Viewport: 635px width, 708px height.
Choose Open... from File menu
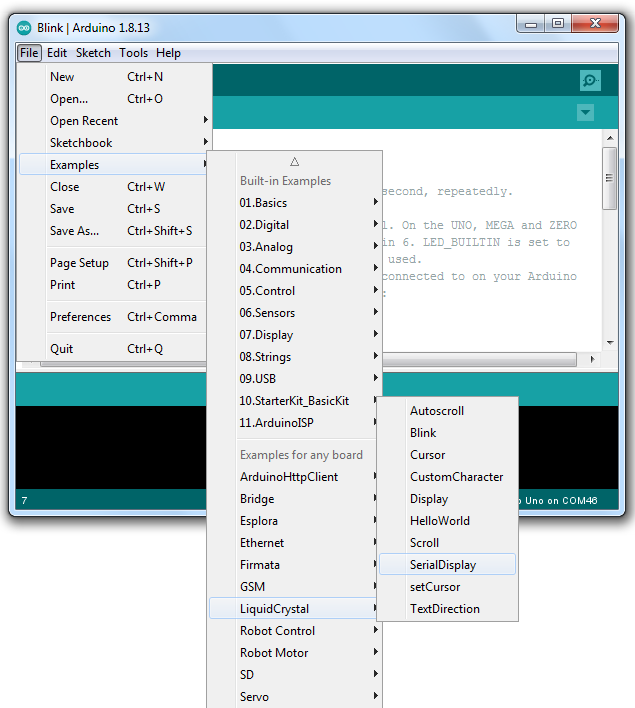113,98
